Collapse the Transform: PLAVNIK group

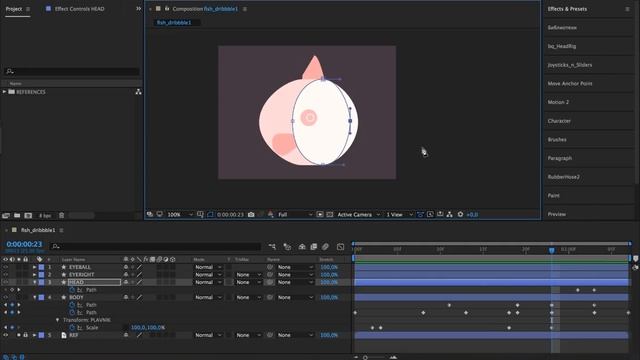[x=58, y=320]
